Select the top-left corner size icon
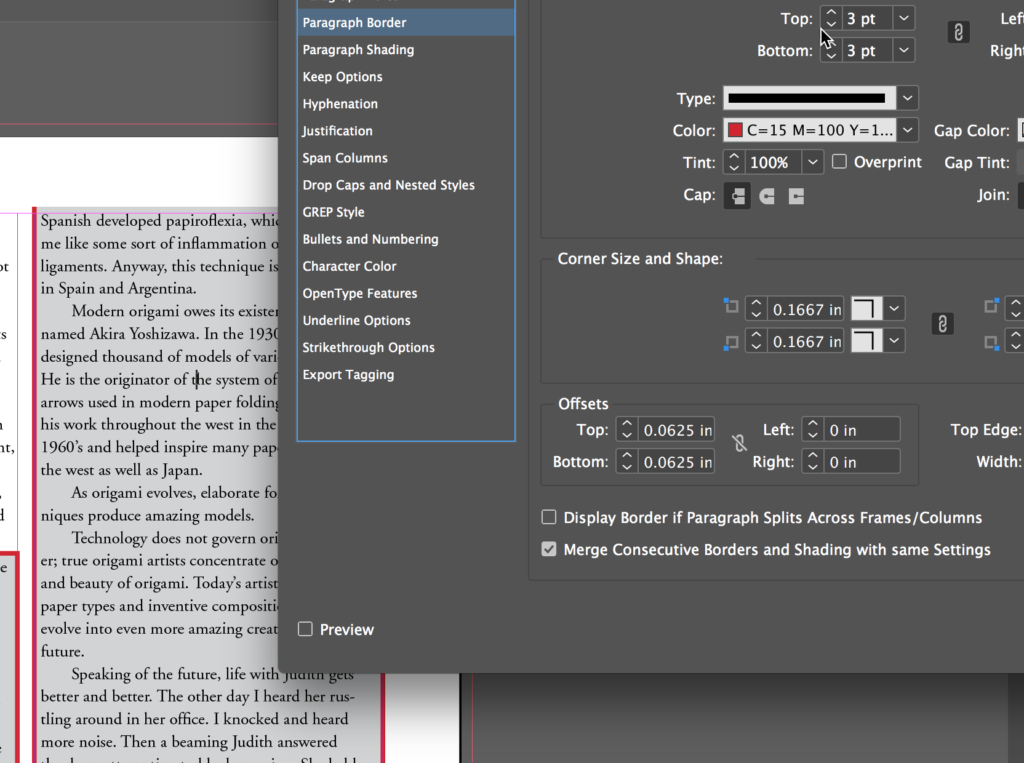Screen dimensions: 1024x763 731,308
